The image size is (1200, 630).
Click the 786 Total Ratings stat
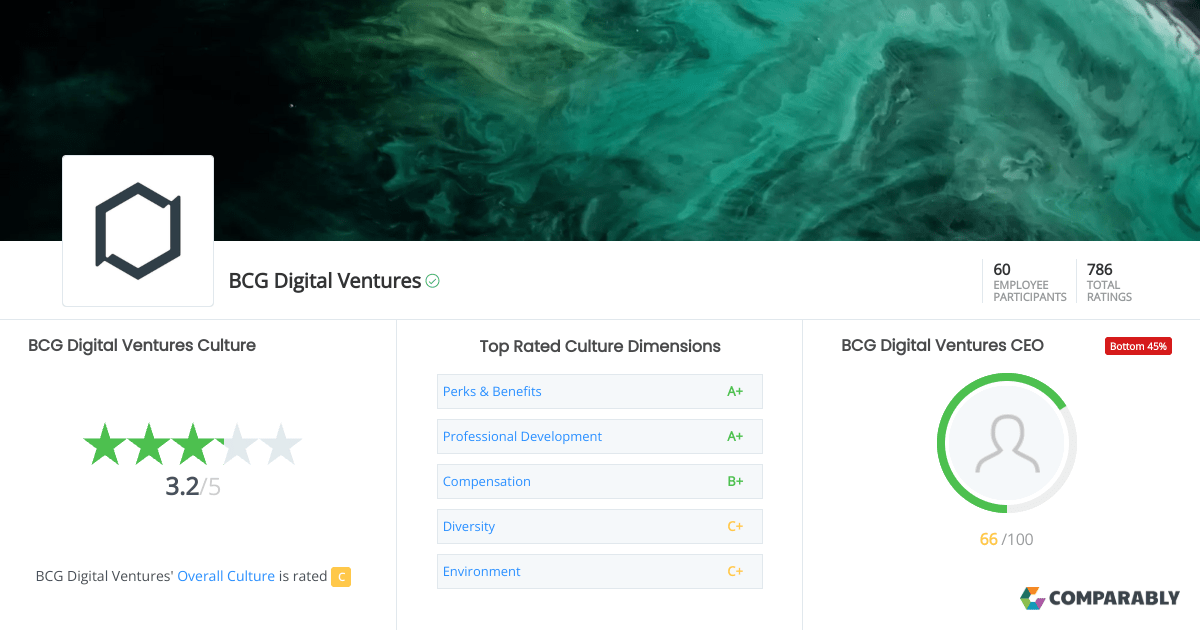click(x=1109, y=282)
